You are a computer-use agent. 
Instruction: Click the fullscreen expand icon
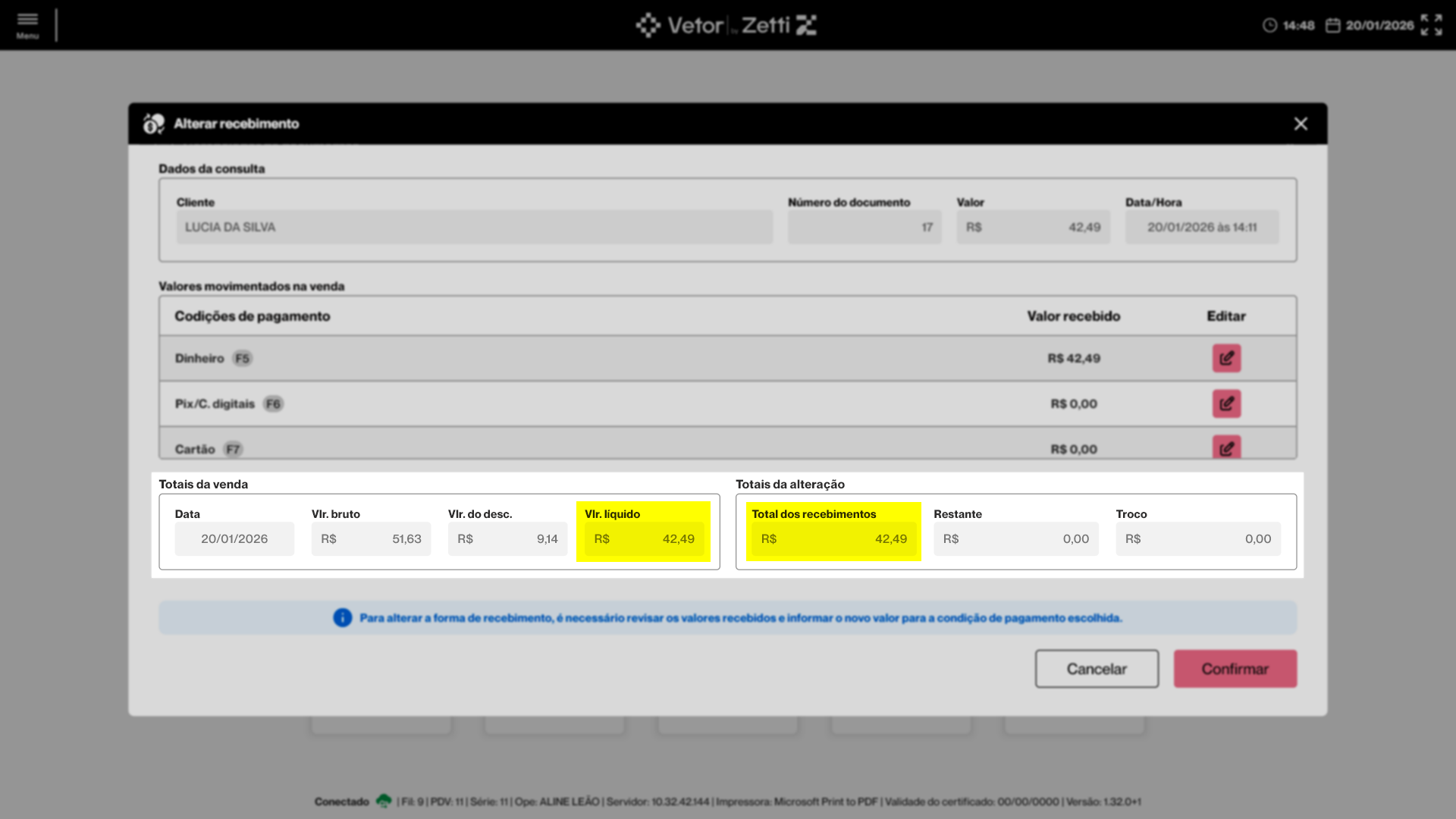(1431, 25)
